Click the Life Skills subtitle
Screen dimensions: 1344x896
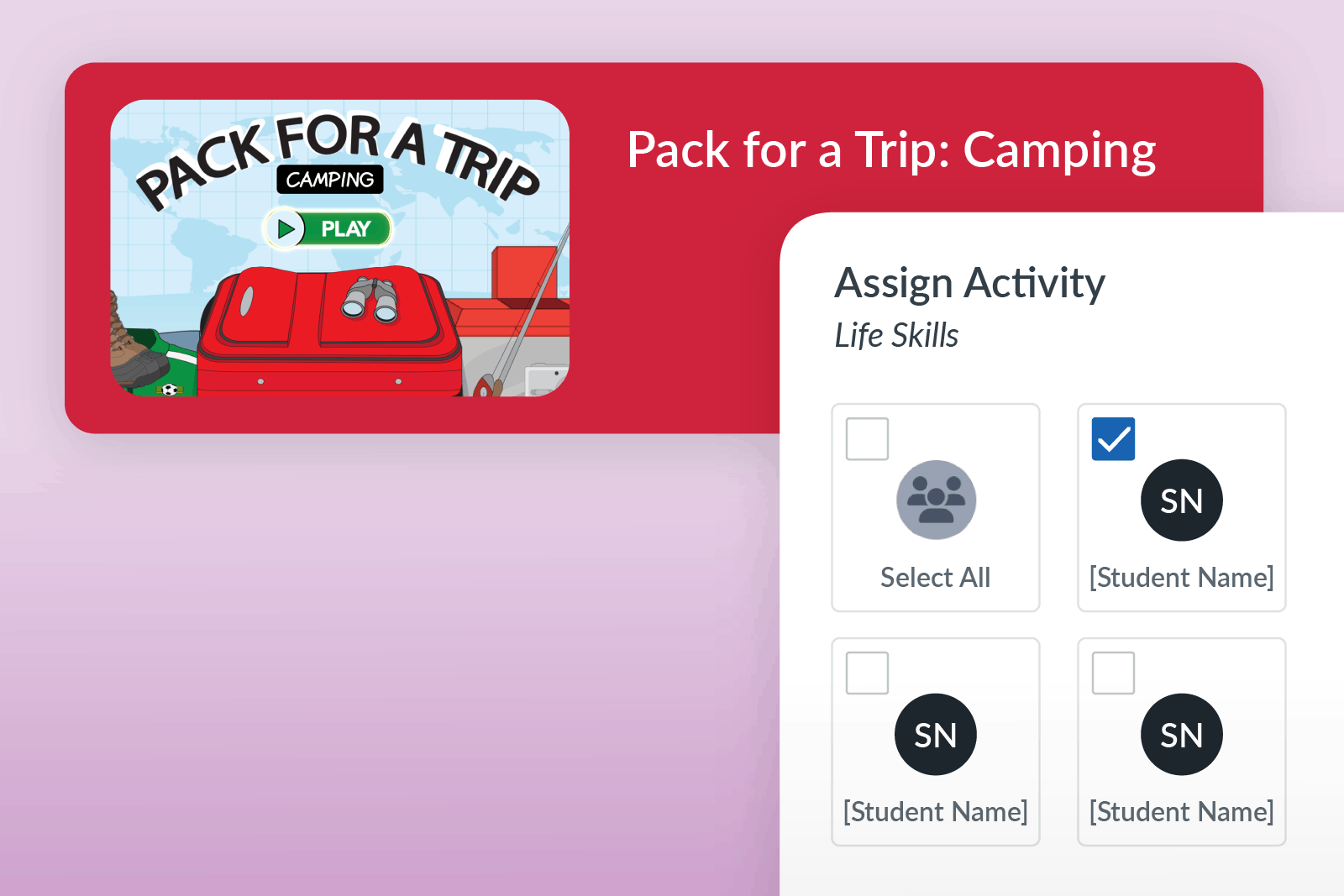click(896, 336)
